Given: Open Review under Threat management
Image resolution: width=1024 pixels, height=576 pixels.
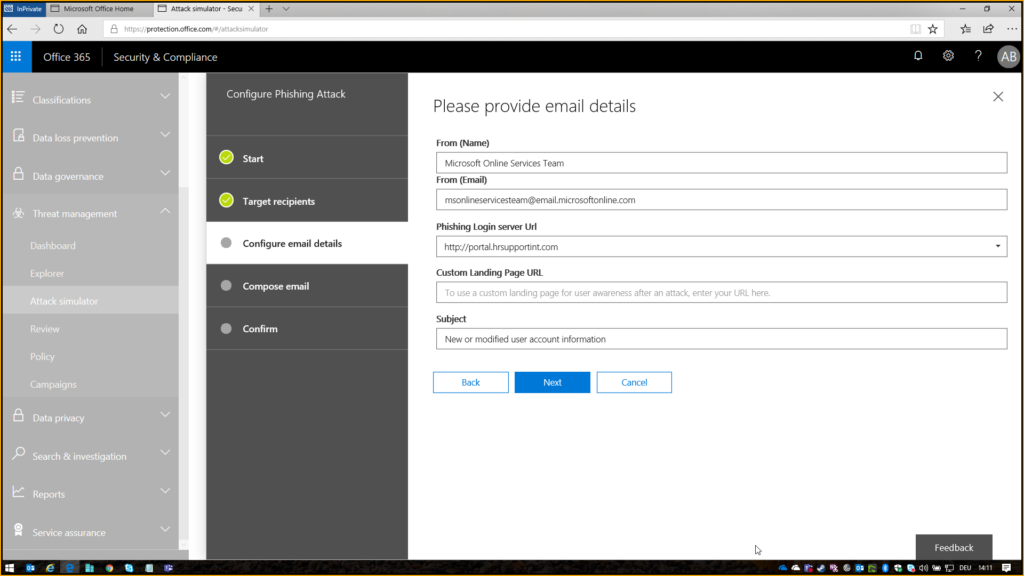Looking at the screenshot, I should pyautogui.click(x=44, y=329).
